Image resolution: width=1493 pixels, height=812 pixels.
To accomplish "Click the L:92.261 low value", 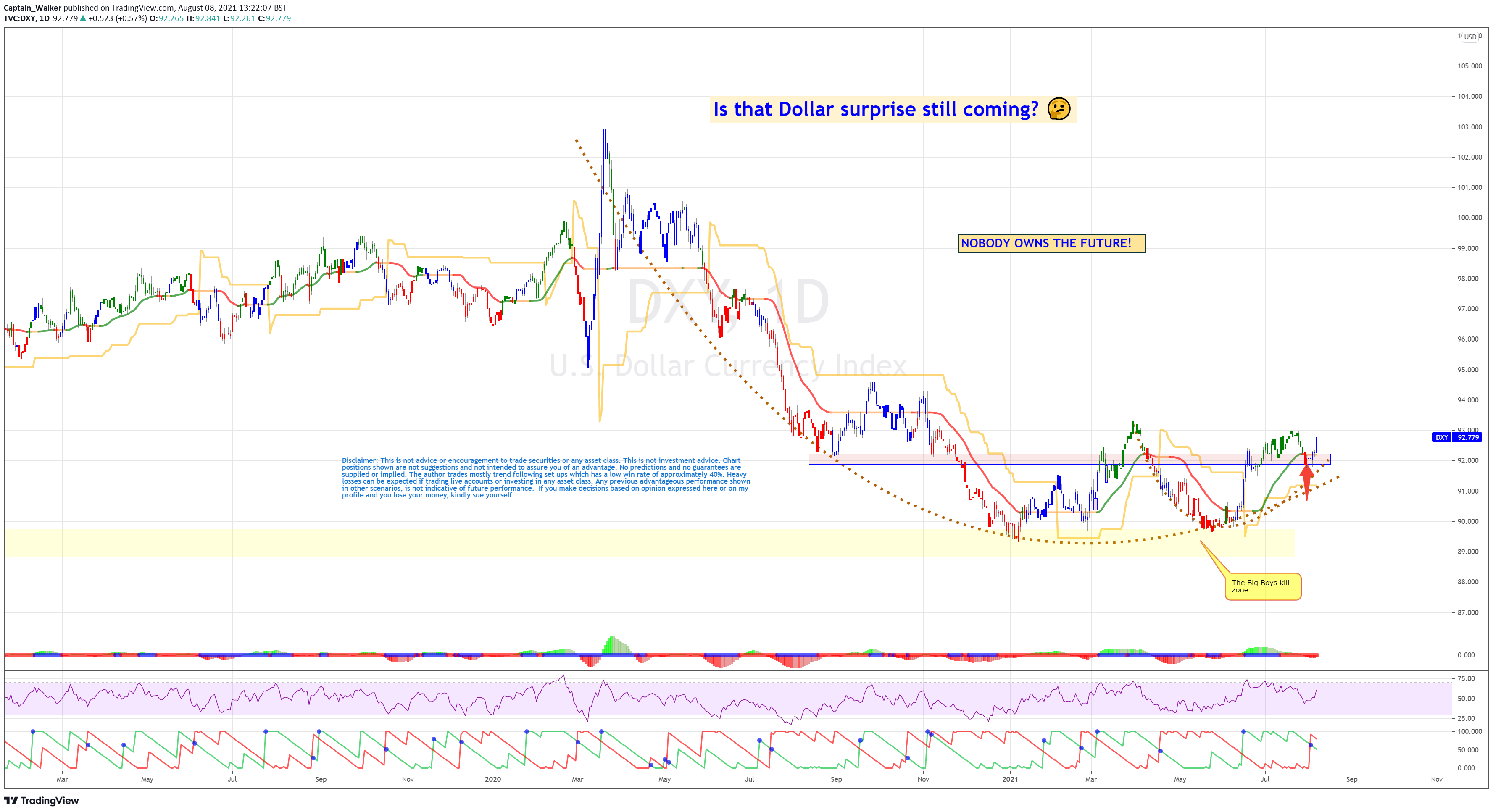I will (240, 18).
